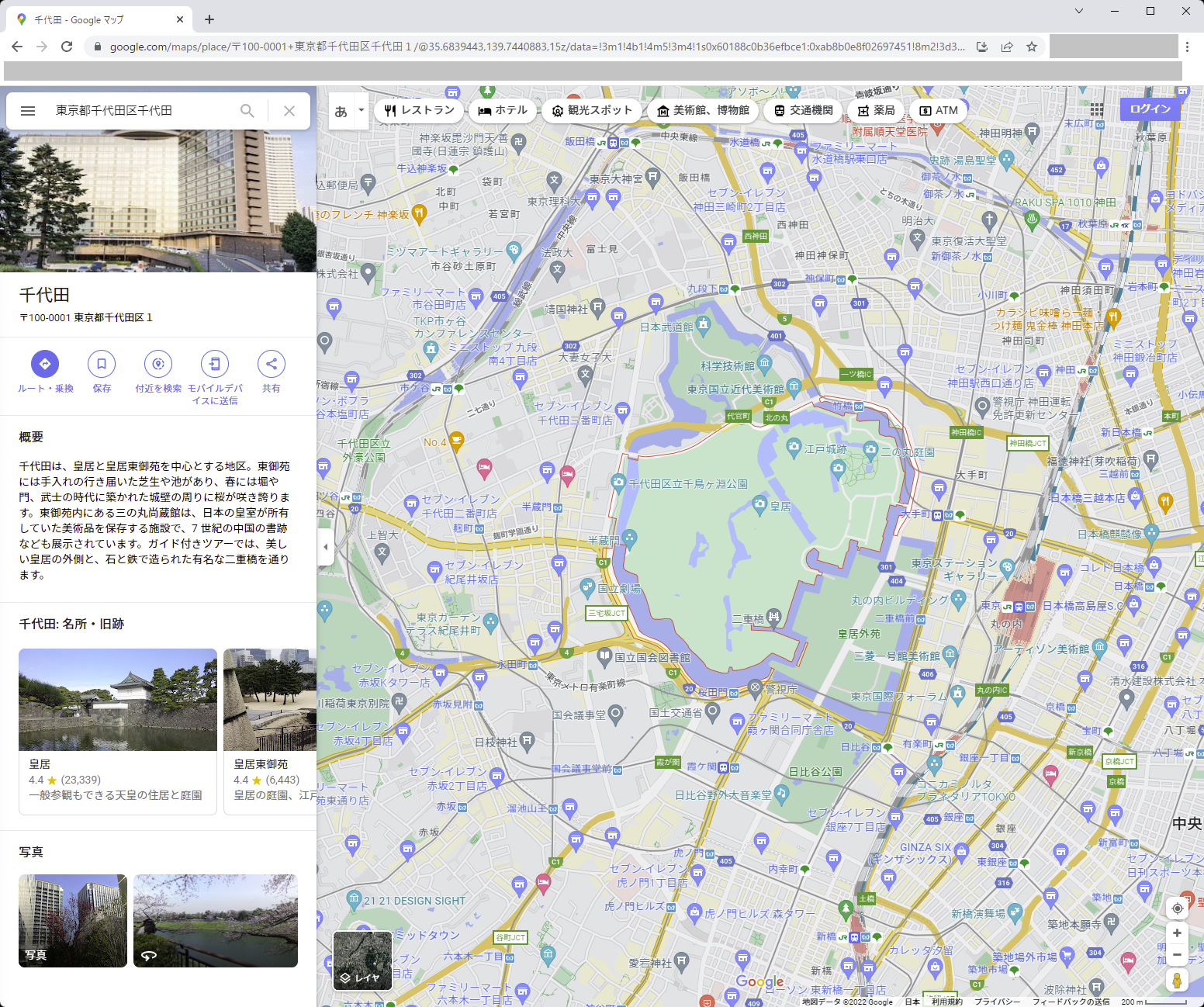Screen dimensions: 1204x1007
Task: Select the ホテル filter chip
Action: point(503,111)
